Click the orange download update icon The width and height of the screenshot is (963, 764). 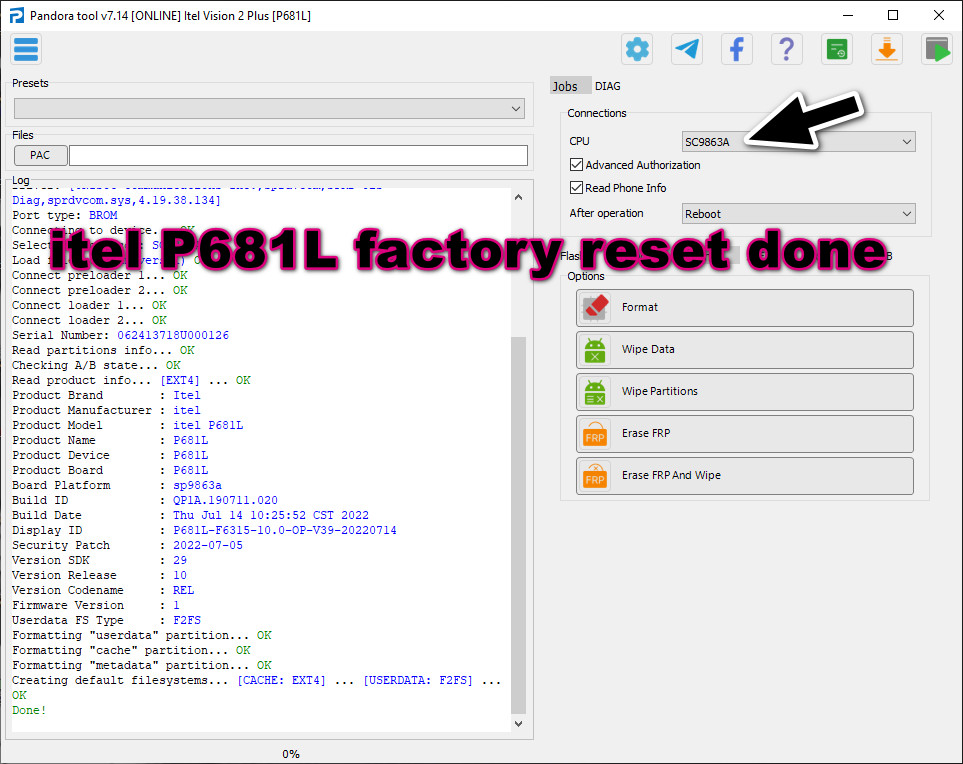(887, 48)
